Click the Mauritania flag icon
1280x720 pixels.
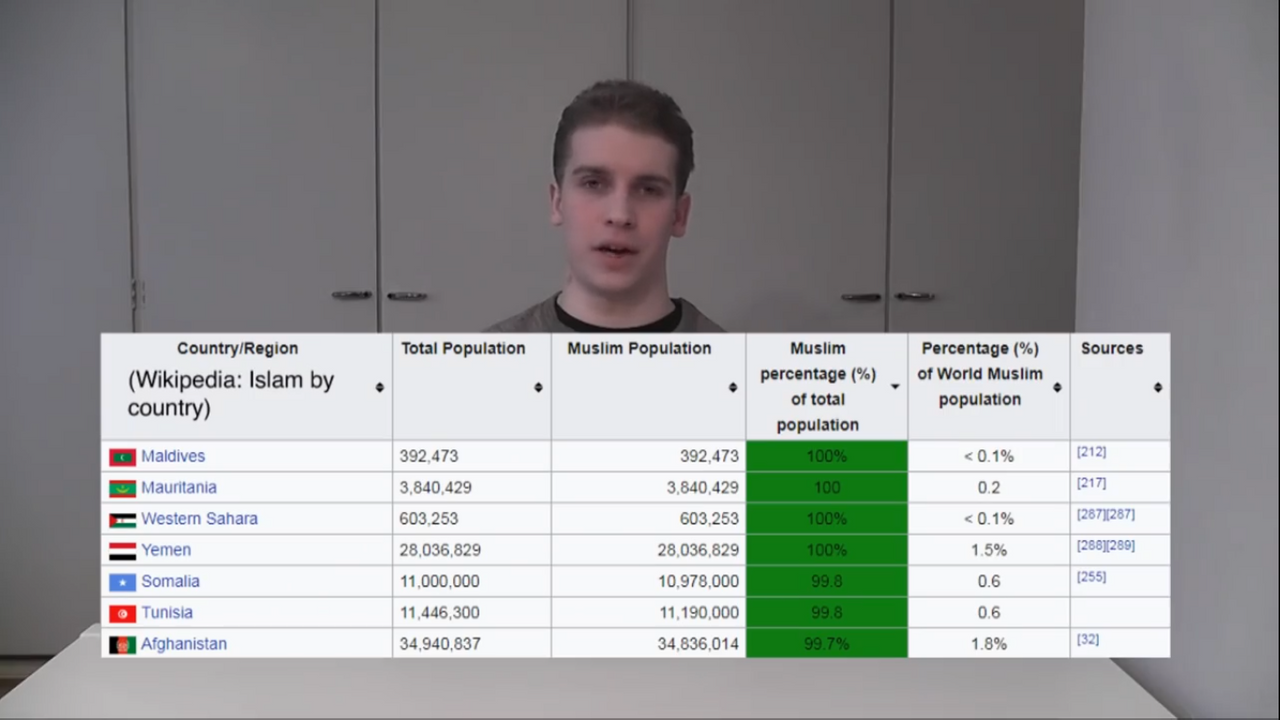[122, 488]
